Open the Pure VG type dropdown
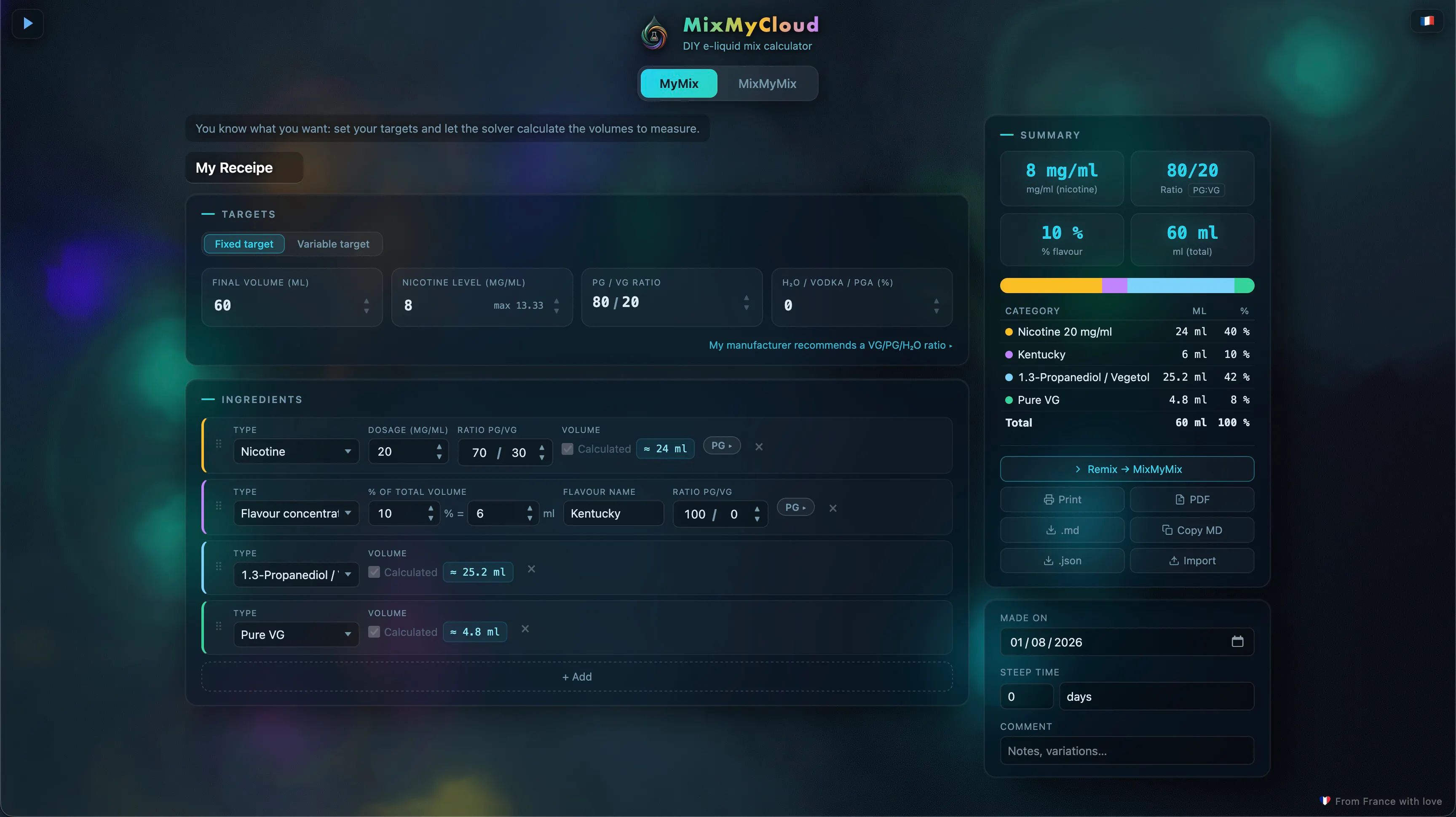 click(296, 635)
